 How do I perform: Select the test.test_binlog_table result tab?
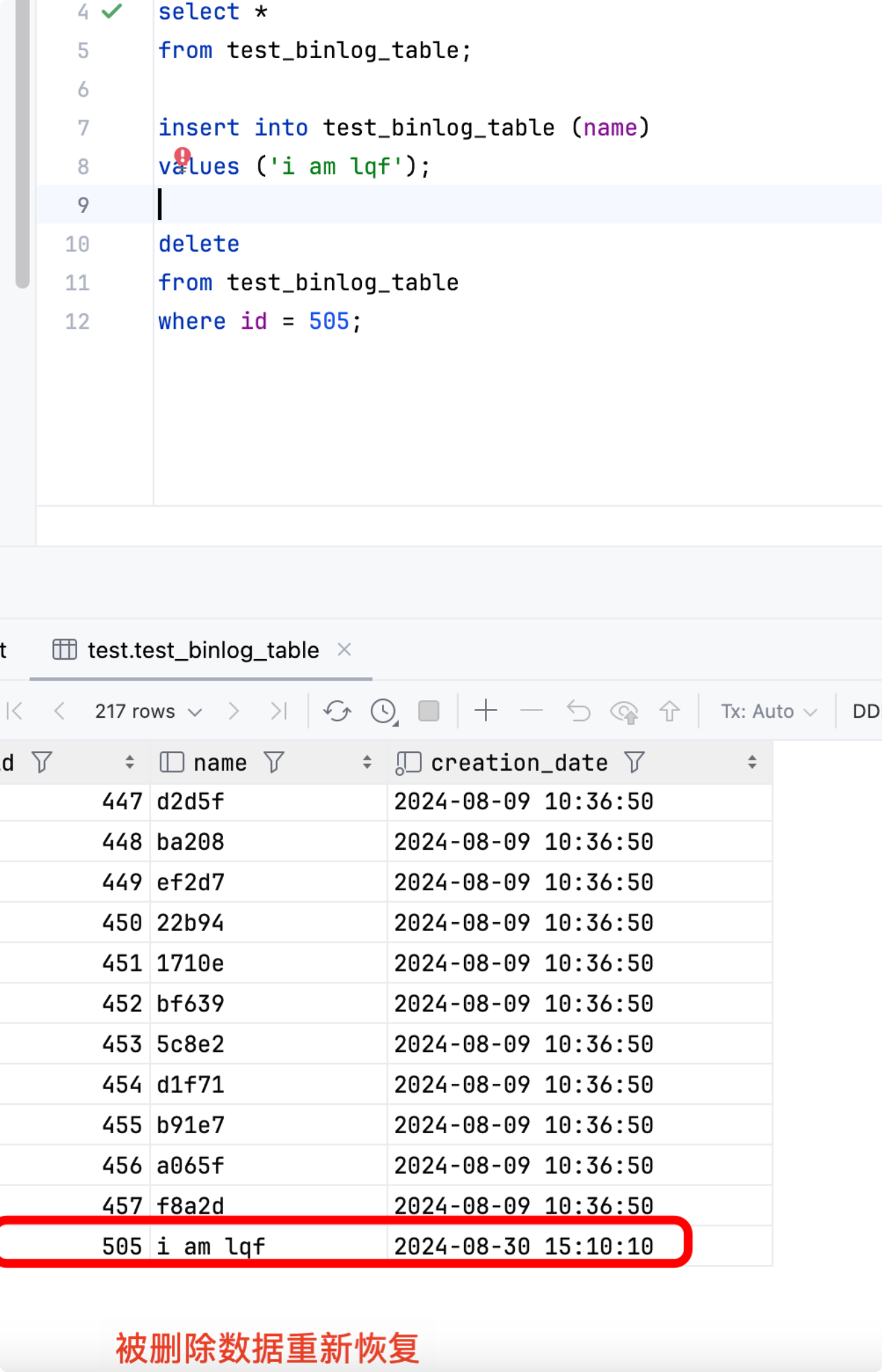coord(202,650)
